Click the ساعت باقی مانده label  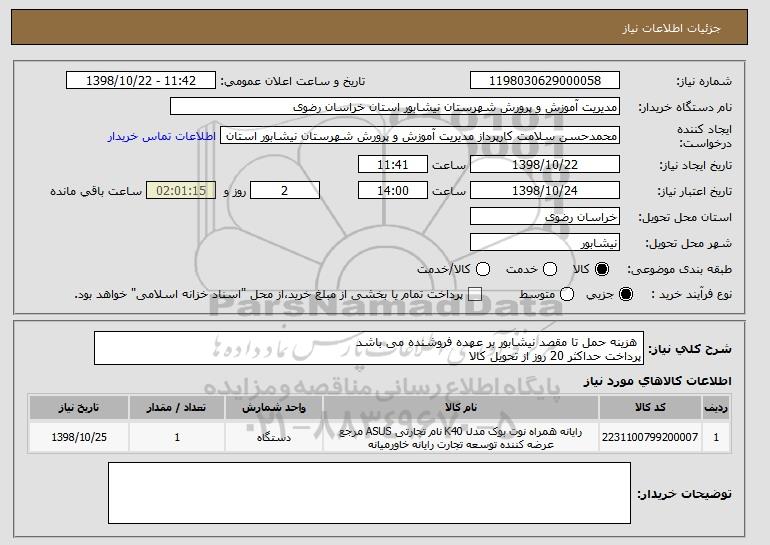(x=96, y=191)
